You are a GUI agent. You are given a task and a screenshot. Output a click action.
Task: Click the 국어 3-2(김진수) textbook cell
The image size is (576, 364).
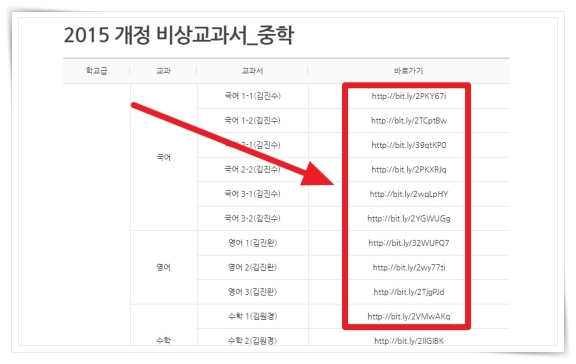point(252,218)
